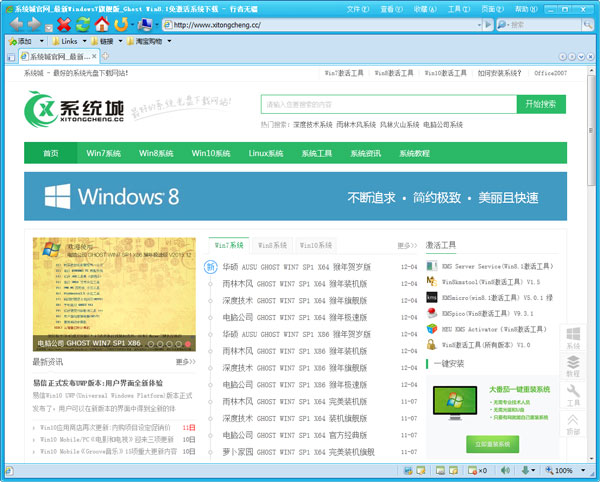This screenshot has width=600, height=482.
Task: Select the red active carousel dot
Action: tap(188, 344)
